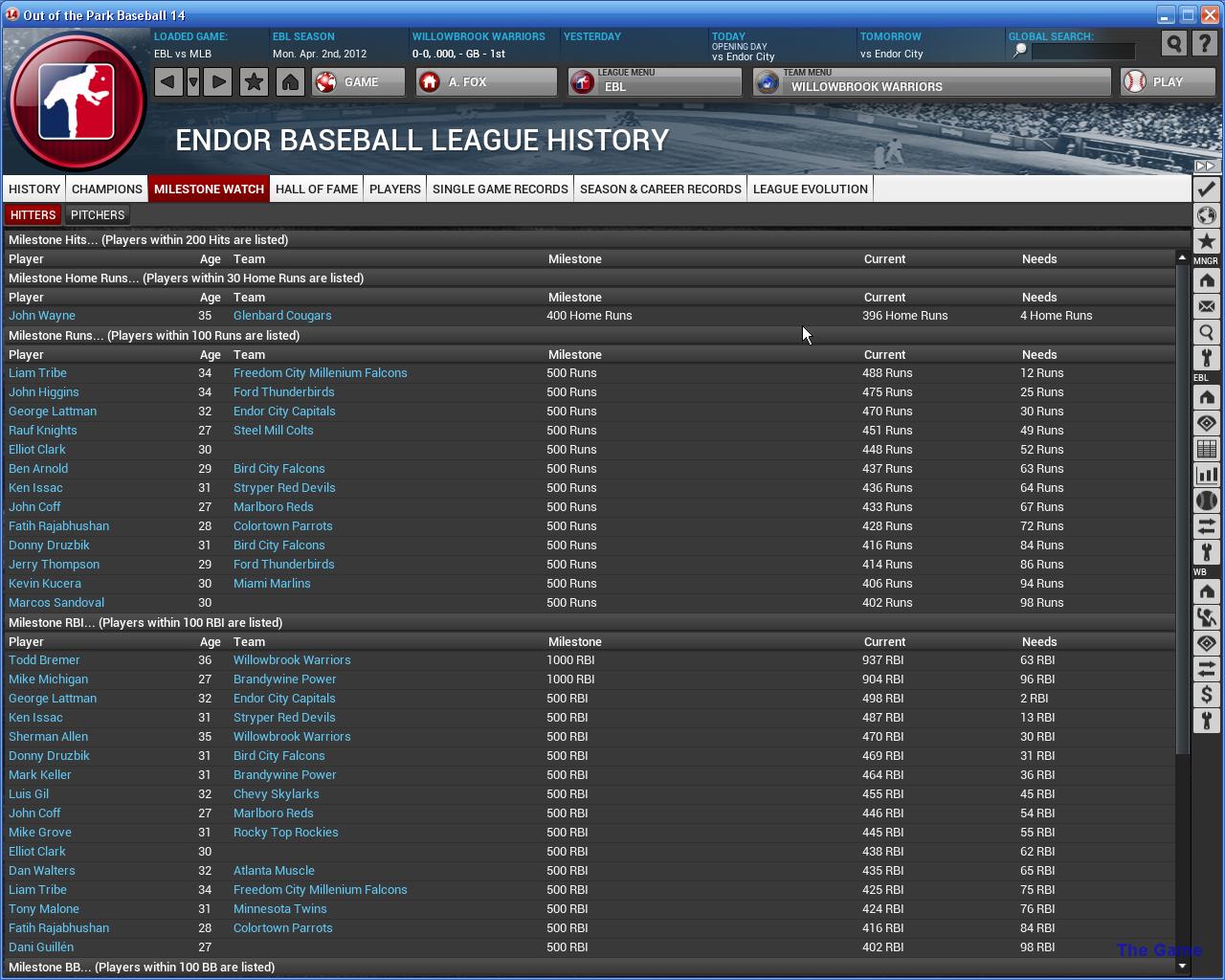Click the milestone list scrollbar up arrow
The width and height of the screenshot is (1225, 980).
click(1182, 257)
